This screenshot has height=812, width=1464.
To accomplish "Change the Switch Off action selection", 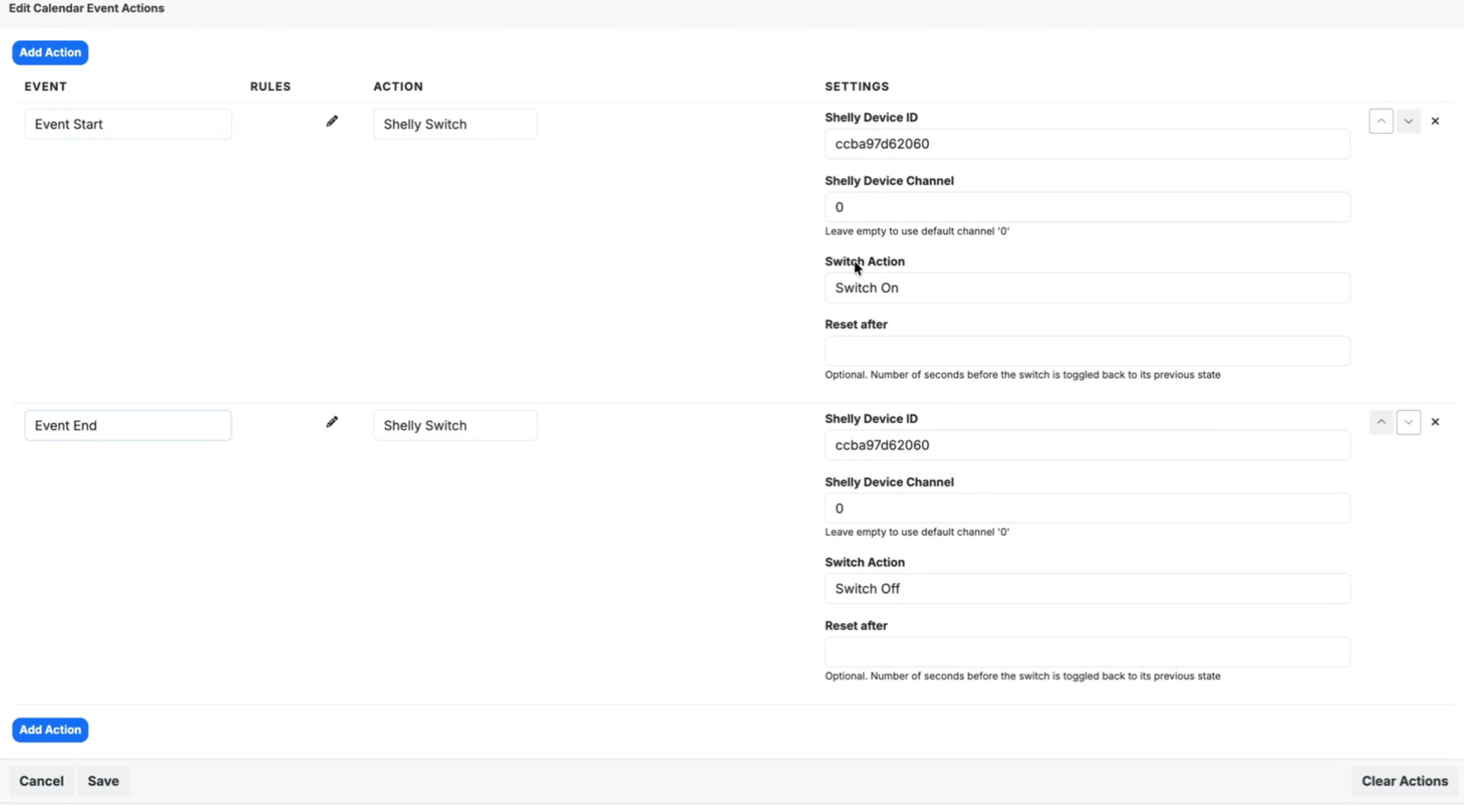I will pyautogui.click(x=1087, y=589).
